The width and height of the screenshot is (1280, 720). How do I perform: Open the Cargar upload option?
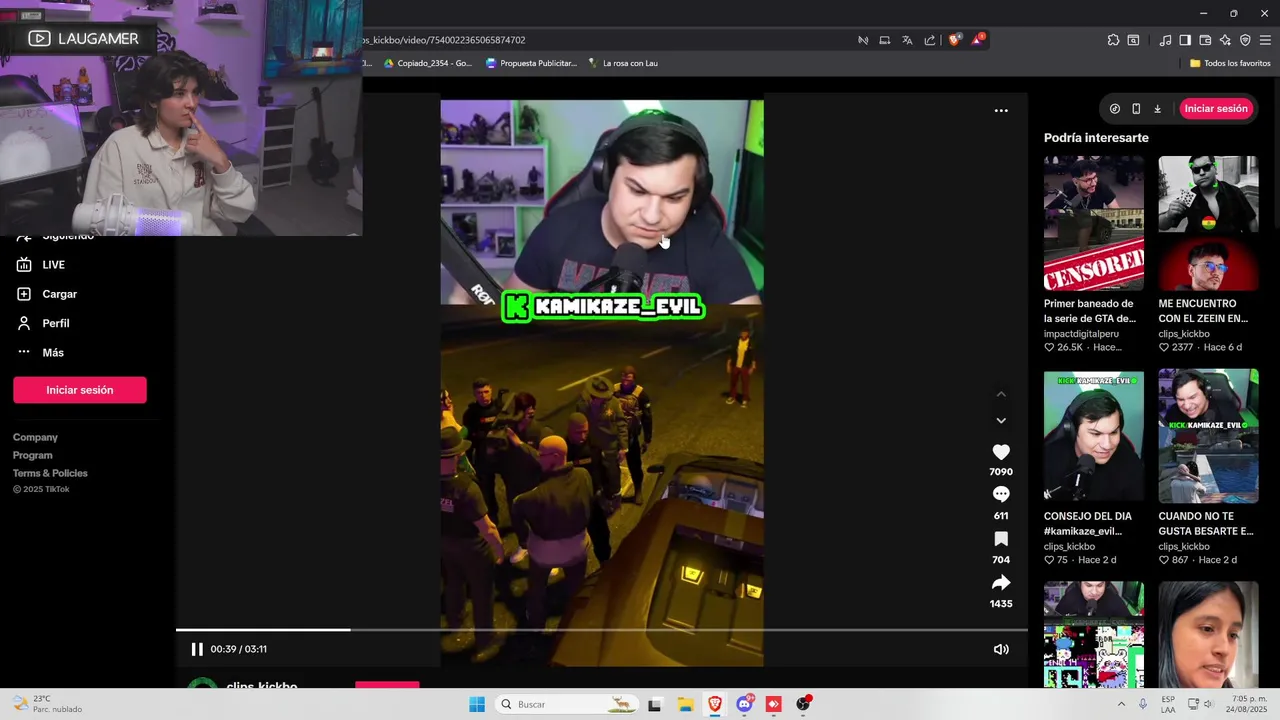point(46,294)
